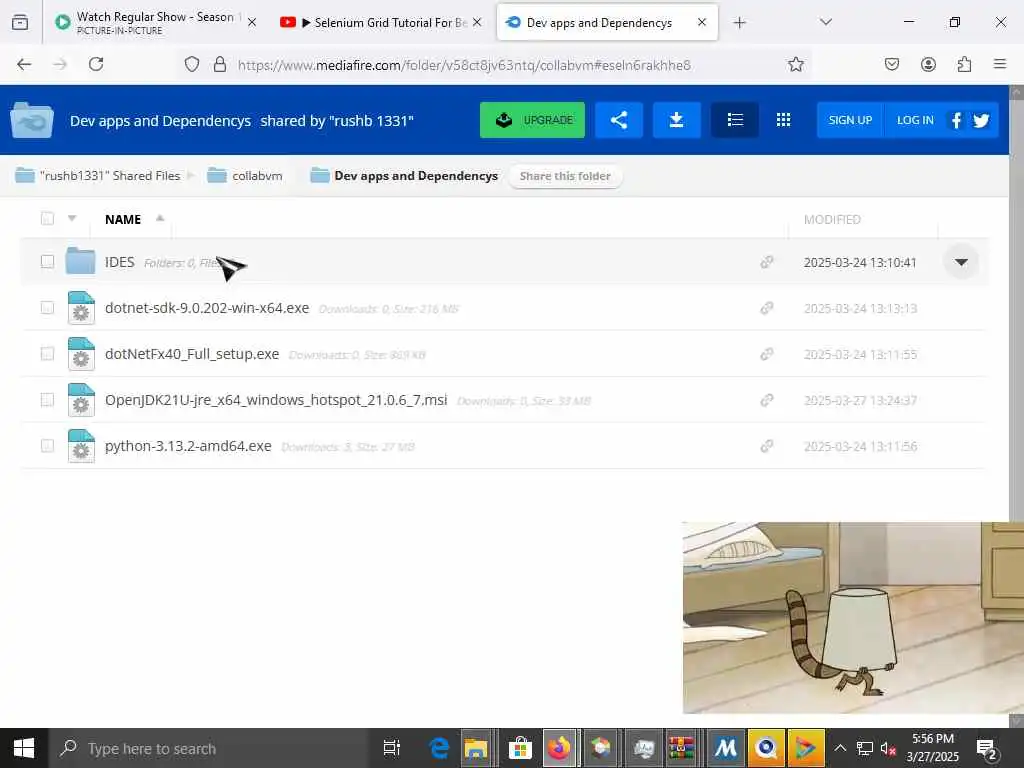The height and width of the screenshot is (768, 1024).
Task: Open list all tabs chevron
Action: click(825, 22)
